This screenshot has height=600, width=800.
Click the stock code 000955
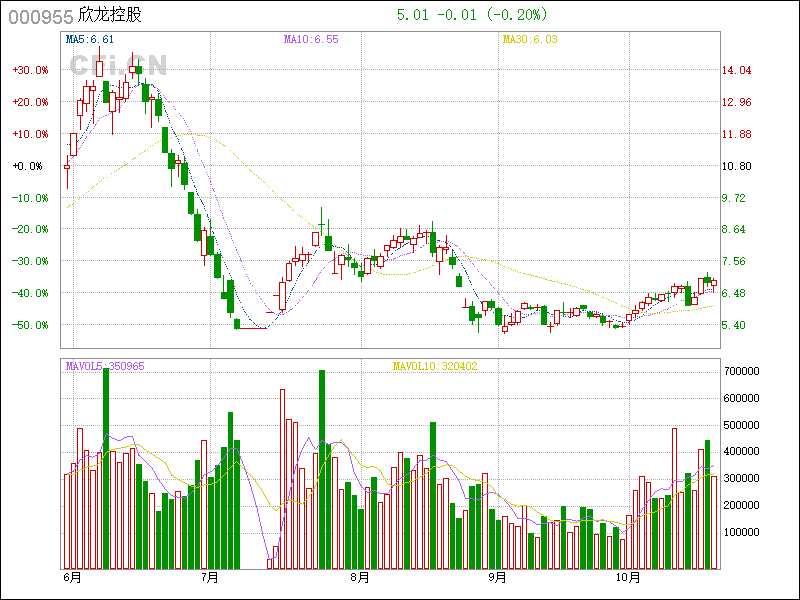coord(40,16)
